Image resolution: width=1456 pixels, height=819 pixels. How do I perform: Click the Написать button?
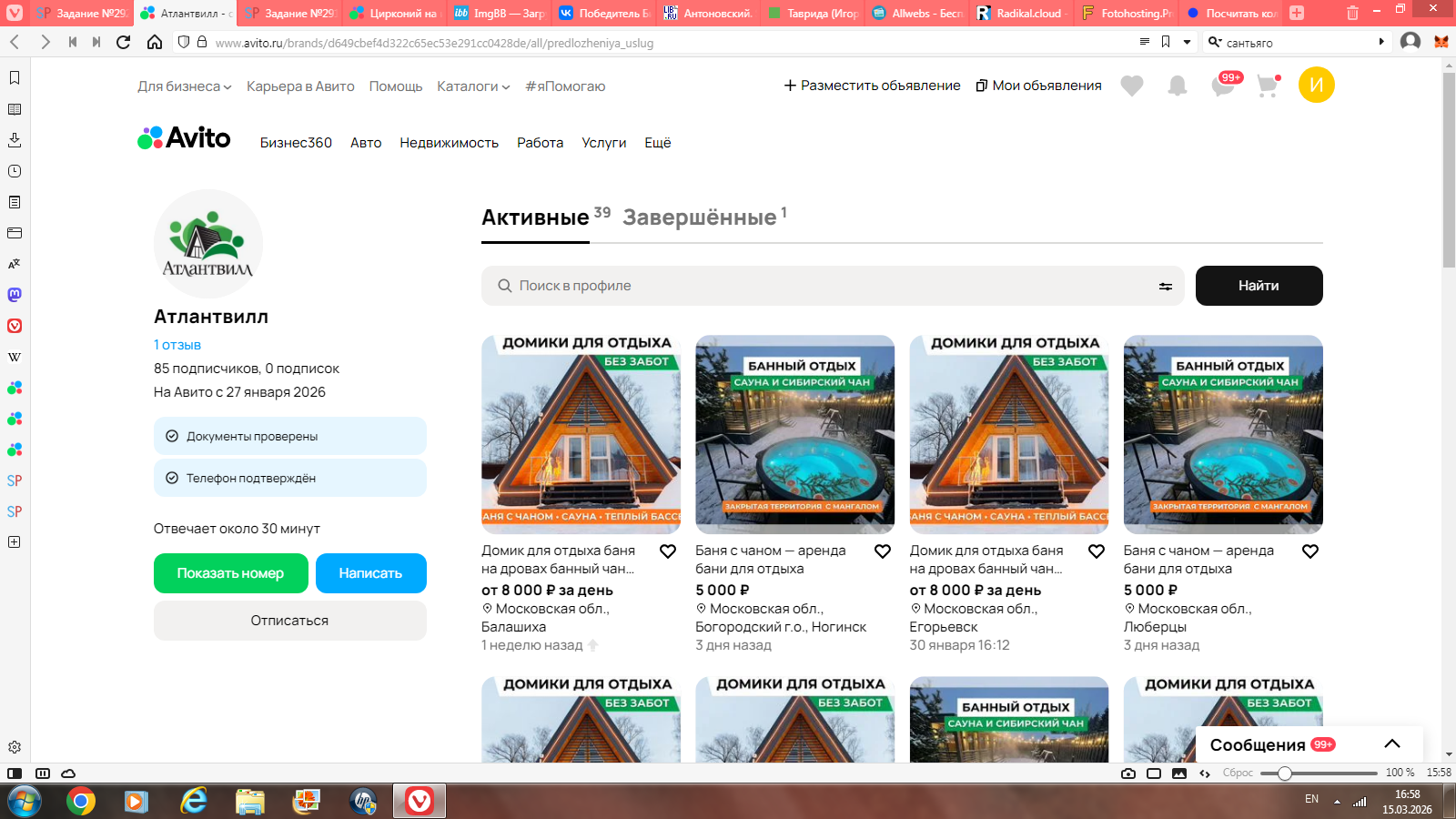tap(371, 573)
